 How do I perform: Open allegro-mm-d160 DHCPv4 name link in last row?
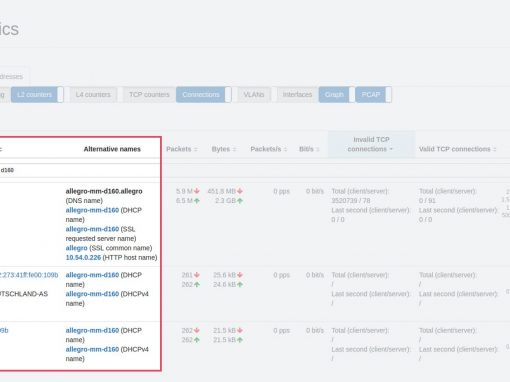92,349
